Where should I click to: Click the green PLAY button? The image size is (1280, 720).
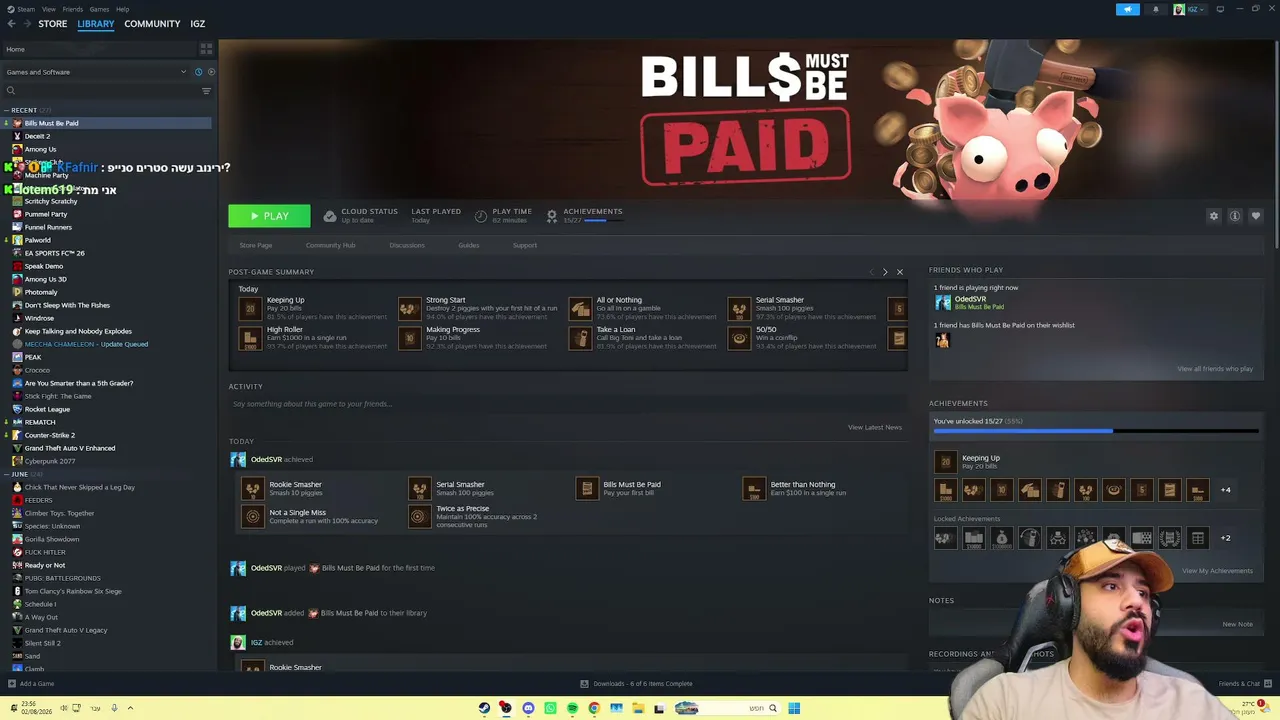click(x=269, y=216)
